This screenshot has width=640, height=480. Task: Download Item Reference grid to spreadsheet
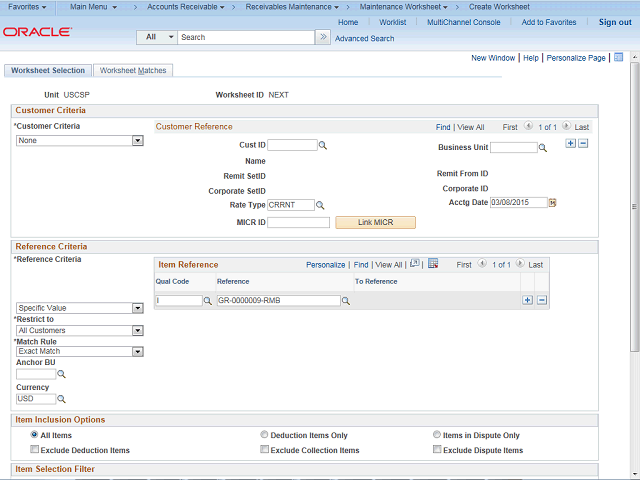coord(433,264)
